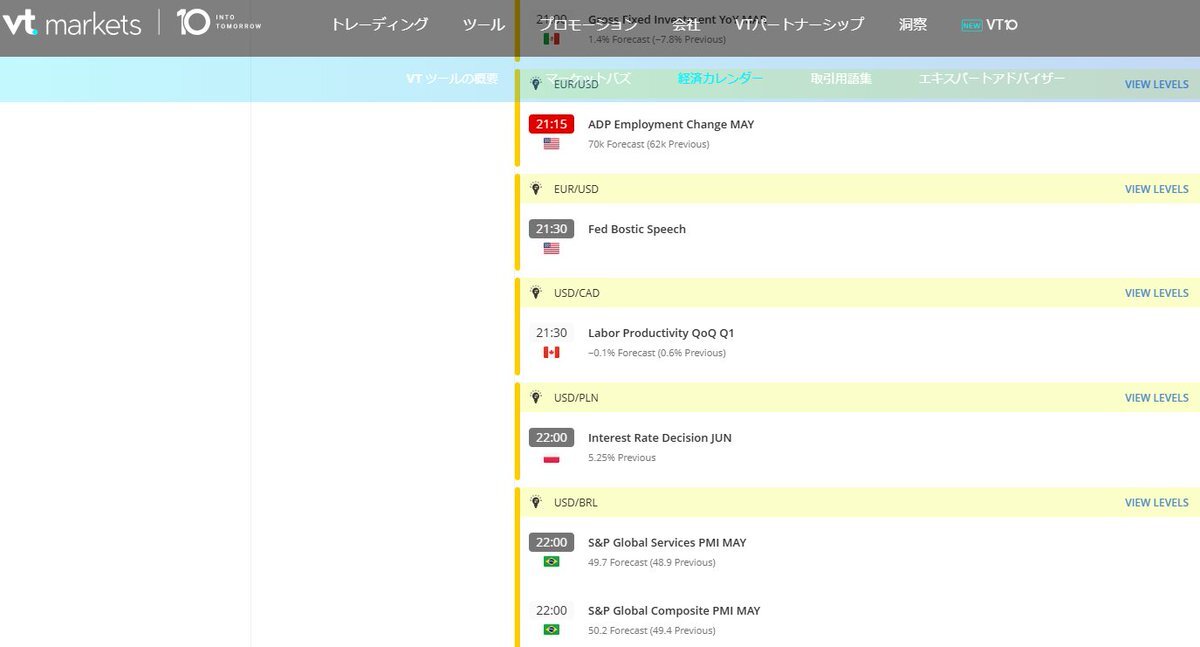Click the 49.7 Forecast (48.9 Previous) text
The height and width of the screenshot is (647, 1200).
click(652, 562)
